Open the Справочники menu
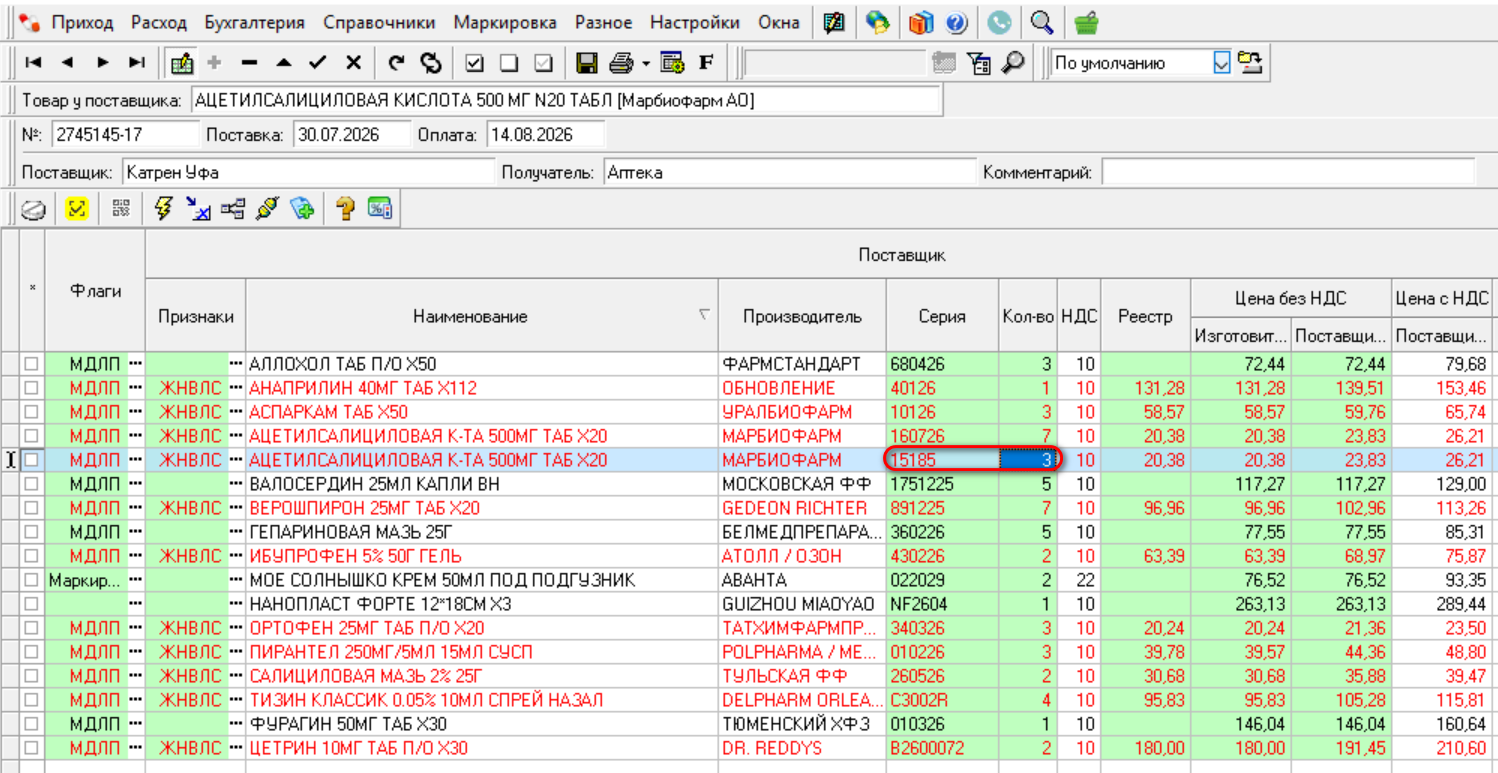 coord(379,22)
